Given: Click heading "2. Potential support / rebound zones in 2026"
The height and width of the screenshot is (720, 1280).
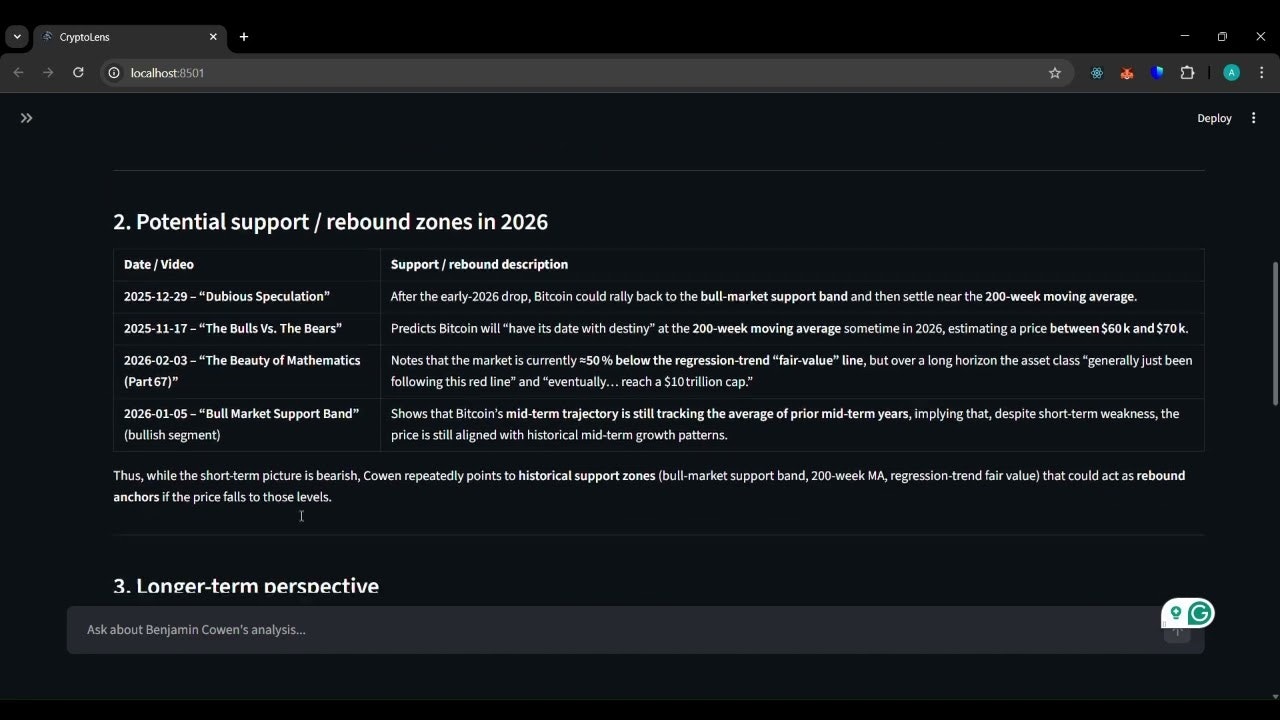Looking at the screenshot, I should coord(331,222).
